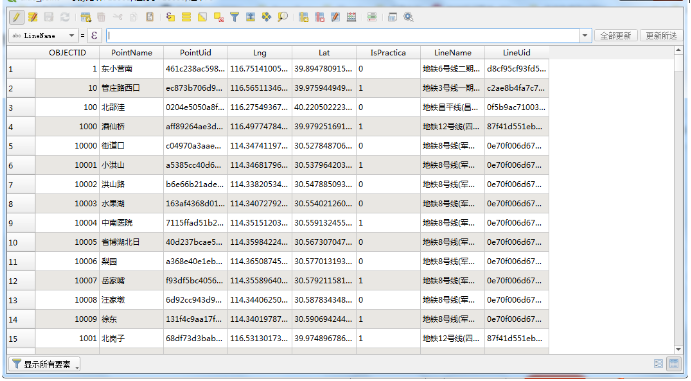Select row header 1
The height and width of the screenshot is (381, 691).
[21, 69]
